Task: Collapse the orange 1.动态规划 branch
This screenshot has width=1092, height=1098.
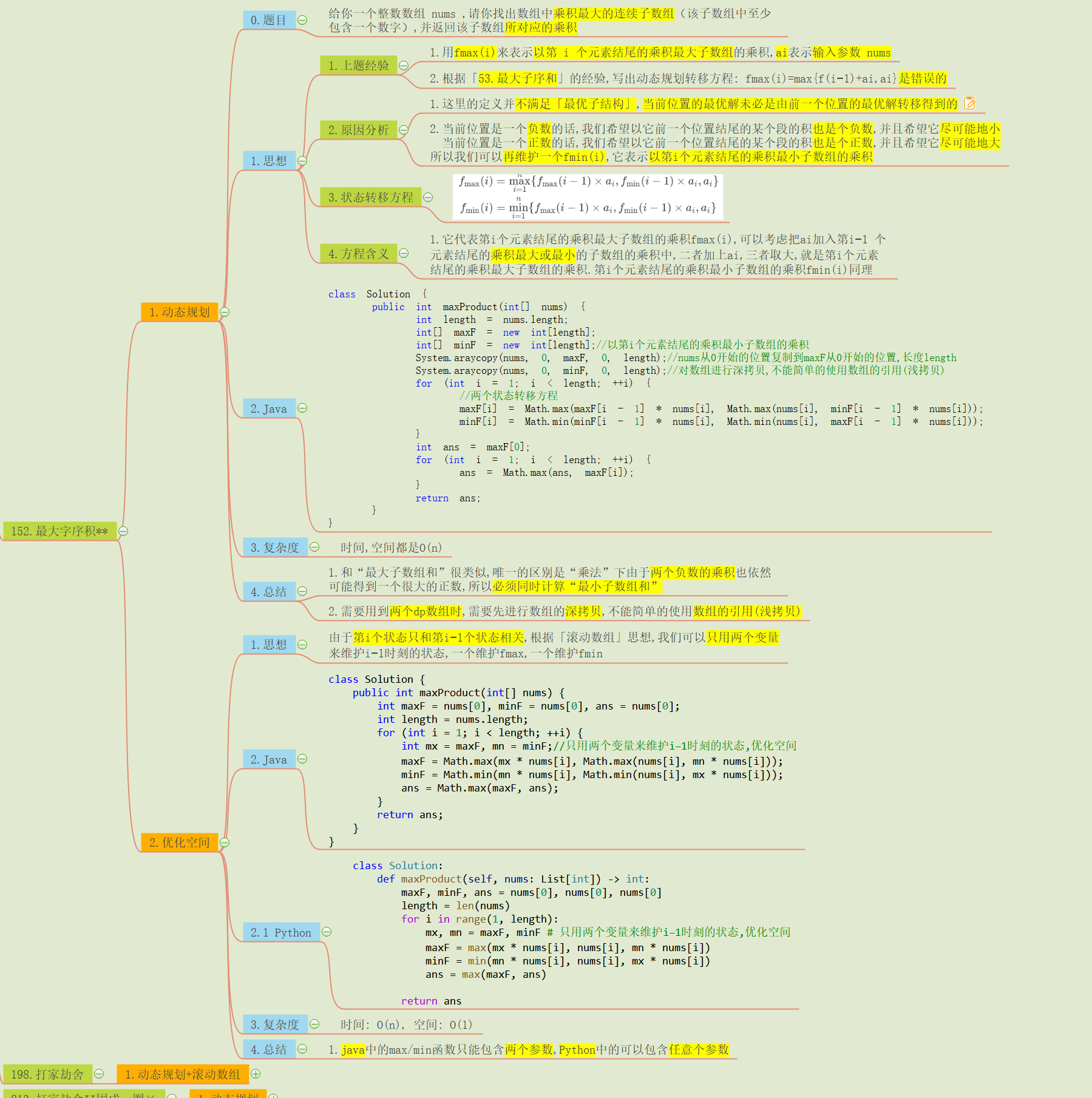Action: point(225,312)
